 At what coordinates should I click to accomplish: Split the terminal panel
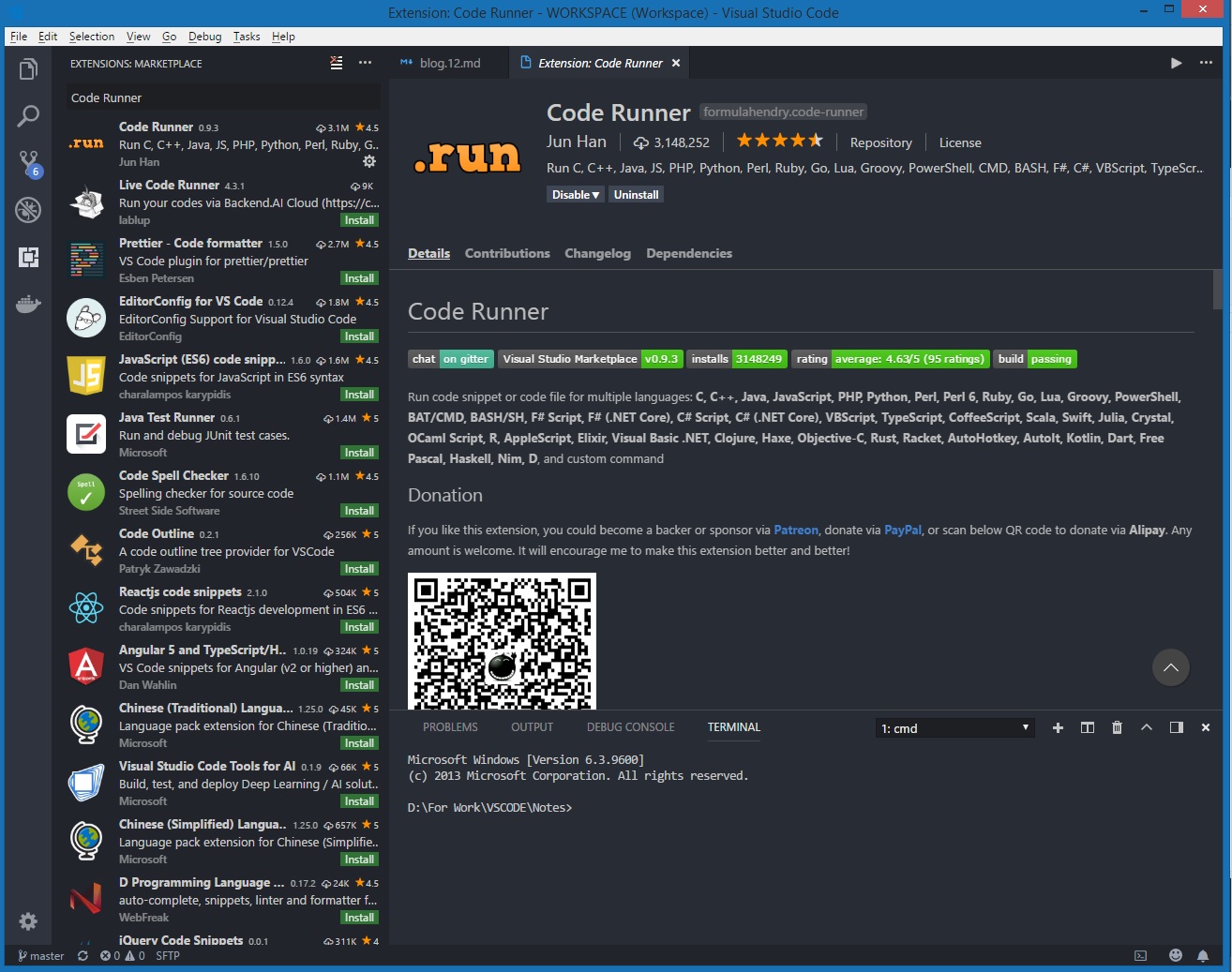tap(1088, 727)
